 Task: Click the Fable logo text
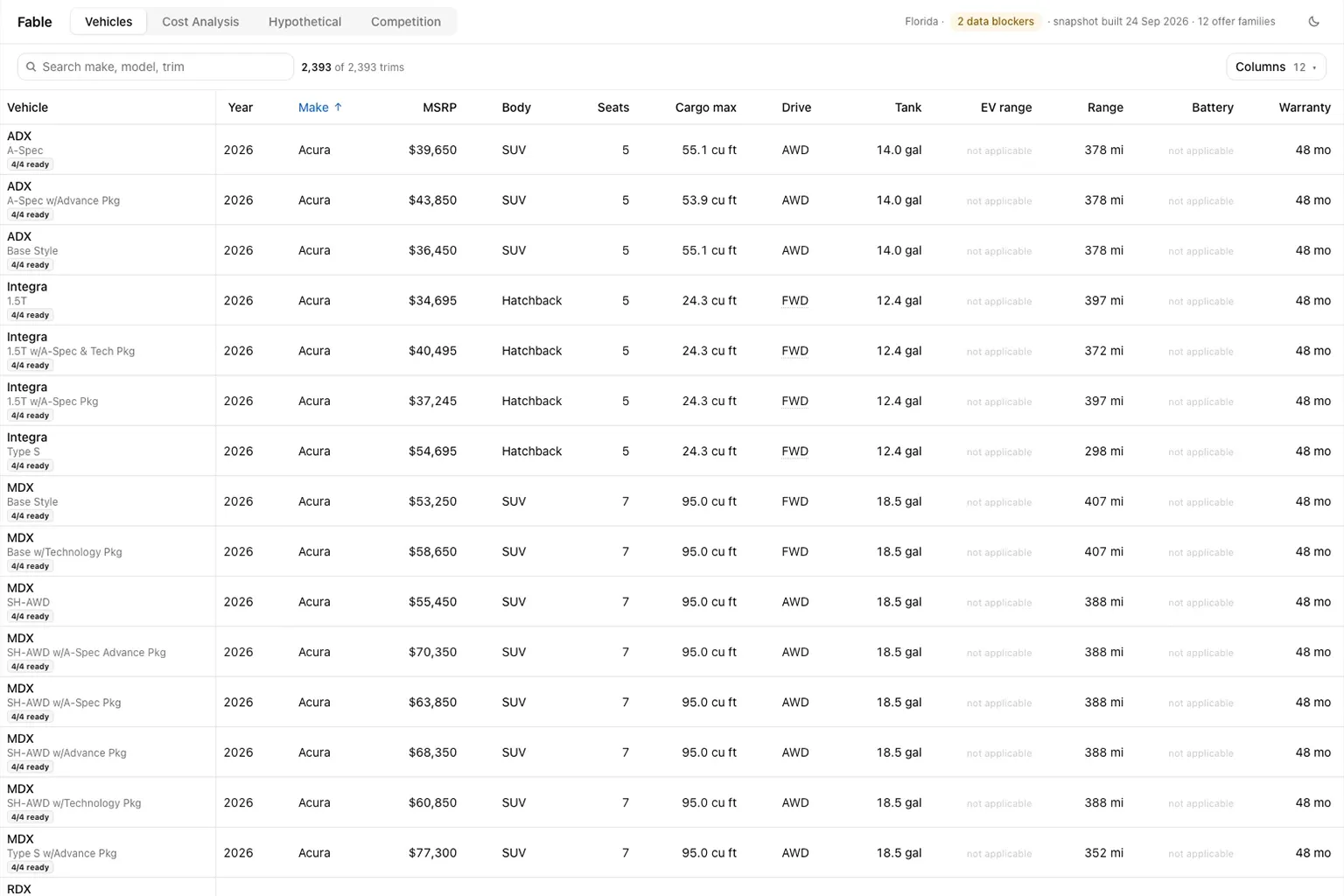click(35, 22)
